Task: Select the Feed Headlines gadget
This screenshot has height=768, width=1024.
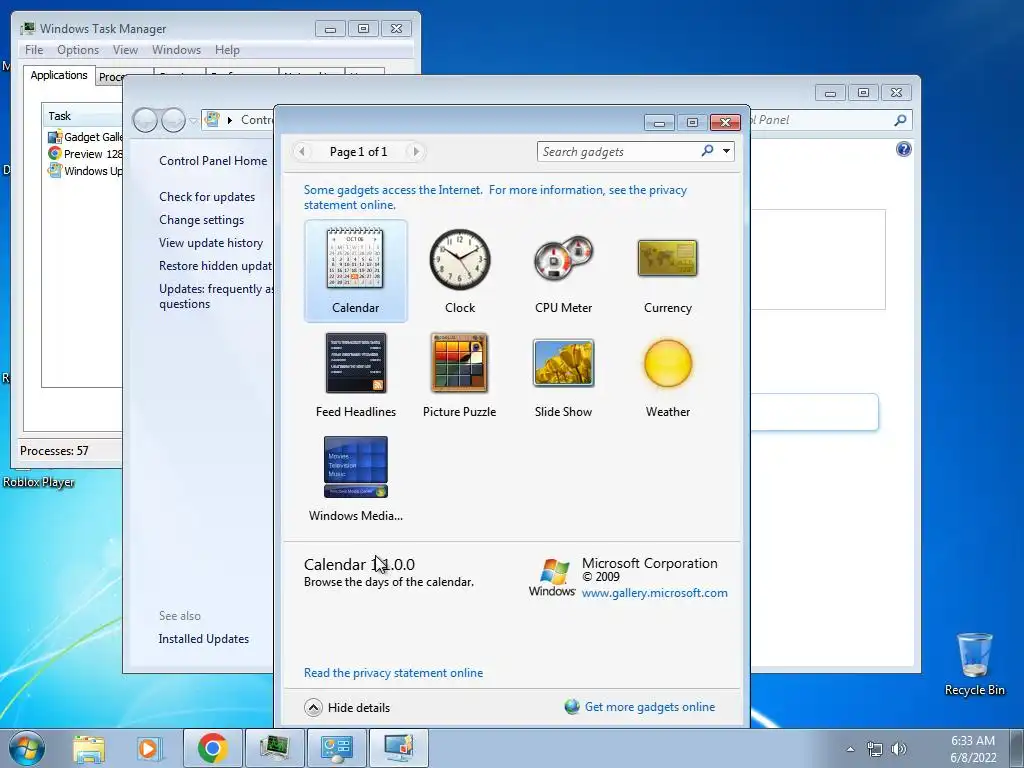Action: 355,375
